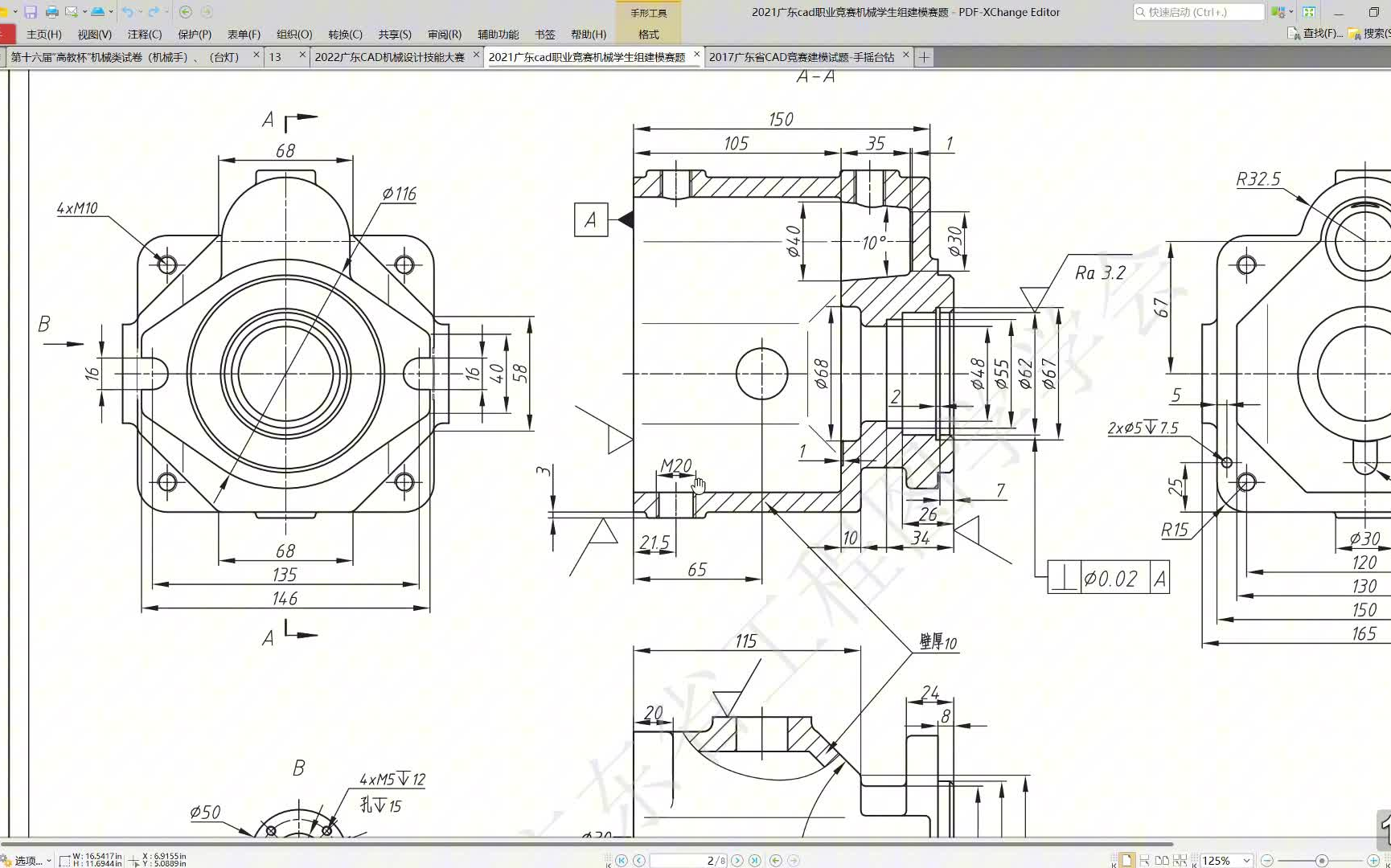Select single page layout icon
The width and height of the screenshot is (1391, 868).
(1126, 860)
